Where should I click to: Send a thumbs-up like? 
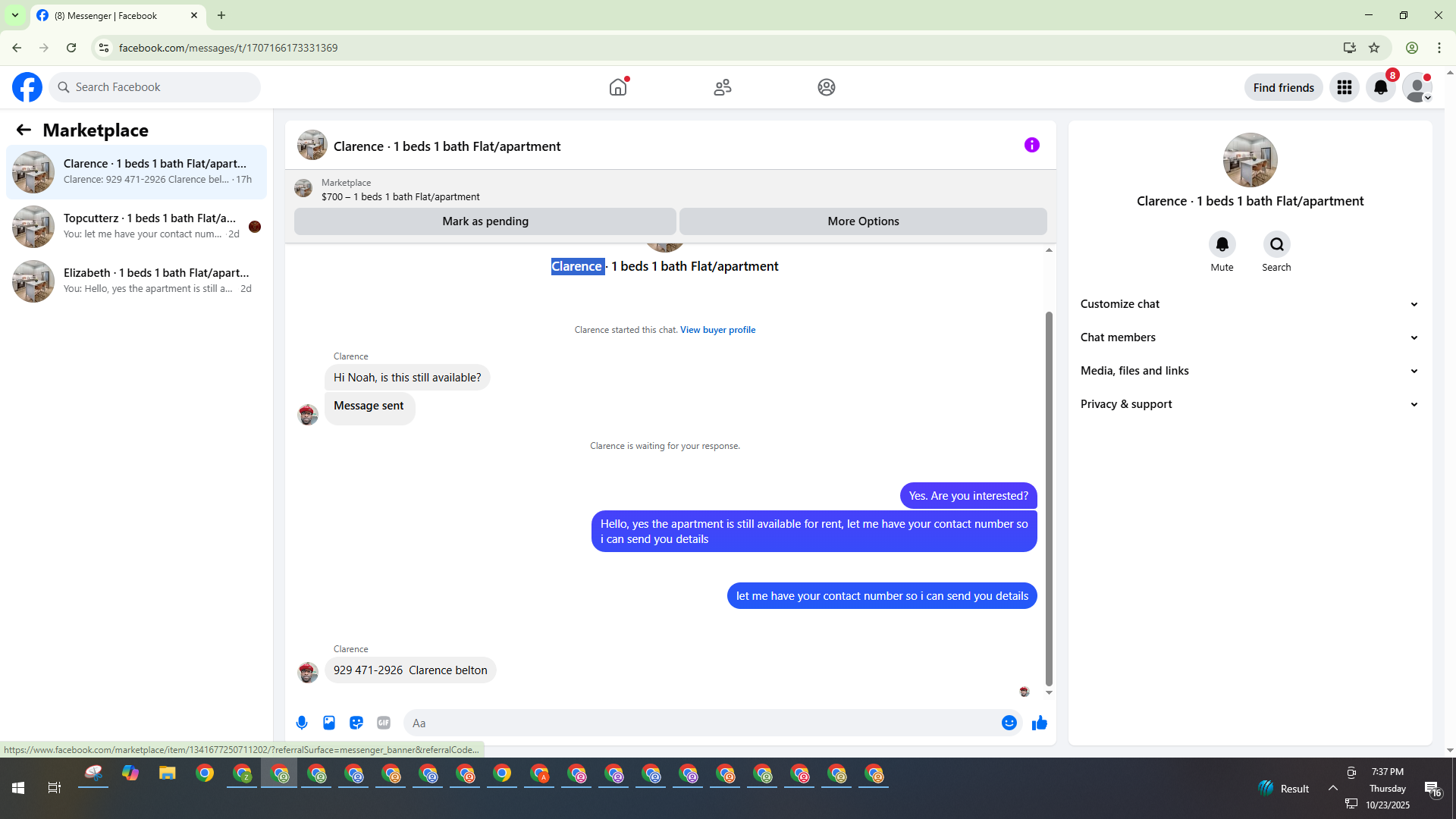1039,723
